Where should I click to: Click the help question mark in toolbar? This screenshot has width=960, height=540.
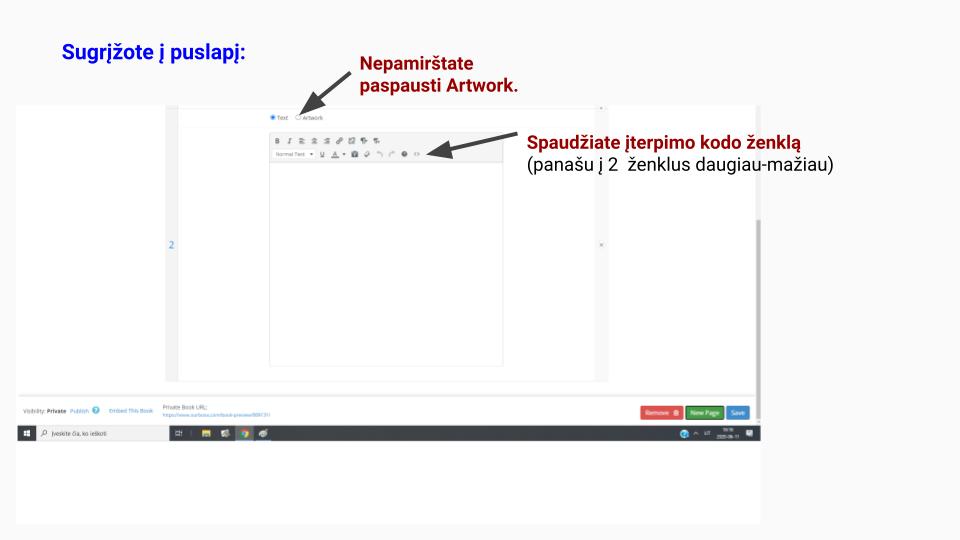click(x=405, y=154)
